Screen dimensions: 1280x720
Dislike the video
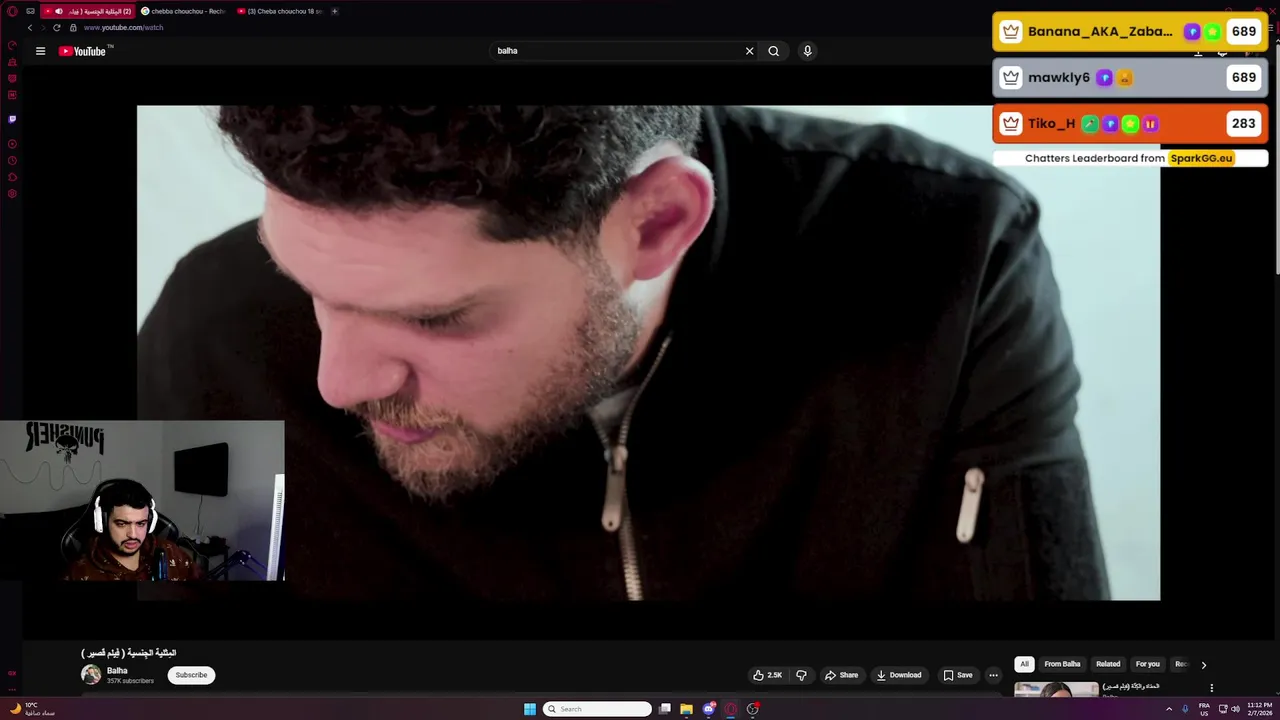(x=801, y=675)
